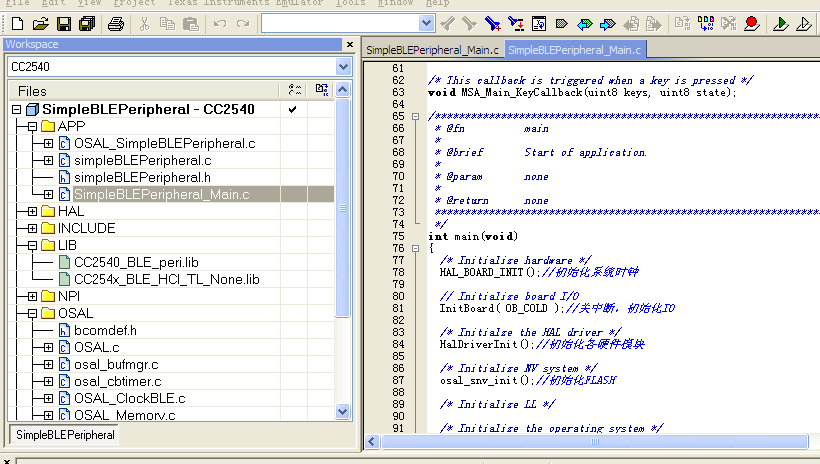Viewport: 820px width, 464px height.
Task: Open the Replace tool icon
Action: [x=516, y=24]
